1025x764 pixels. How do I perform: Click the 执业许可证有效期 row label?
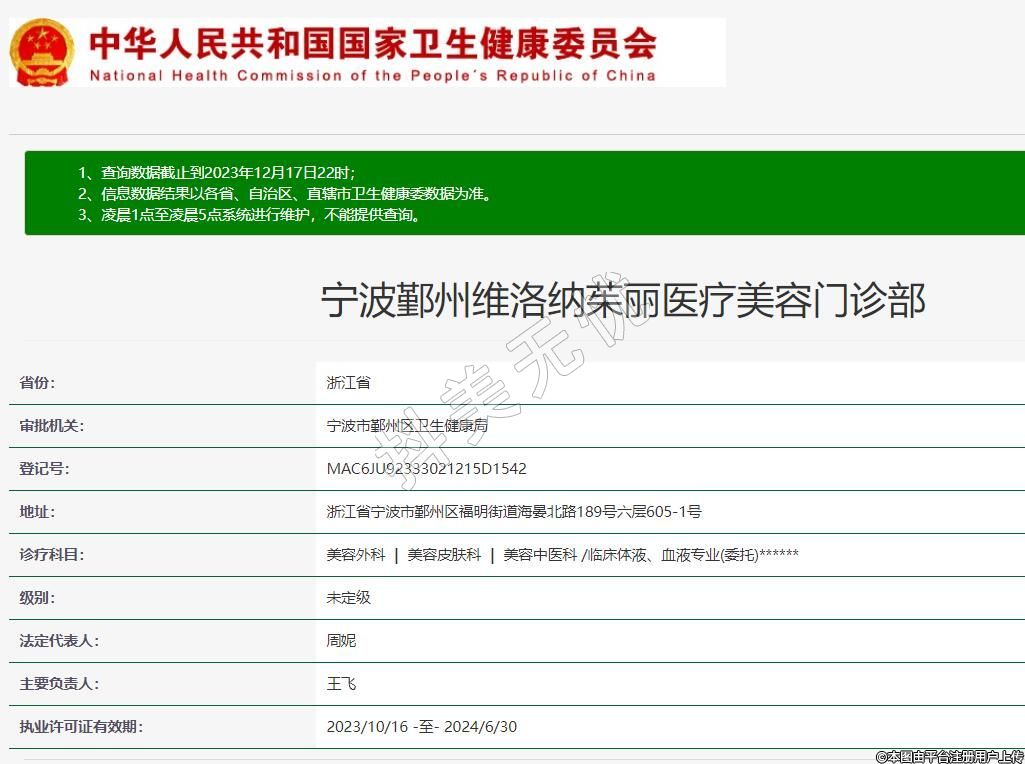(81, 727)
